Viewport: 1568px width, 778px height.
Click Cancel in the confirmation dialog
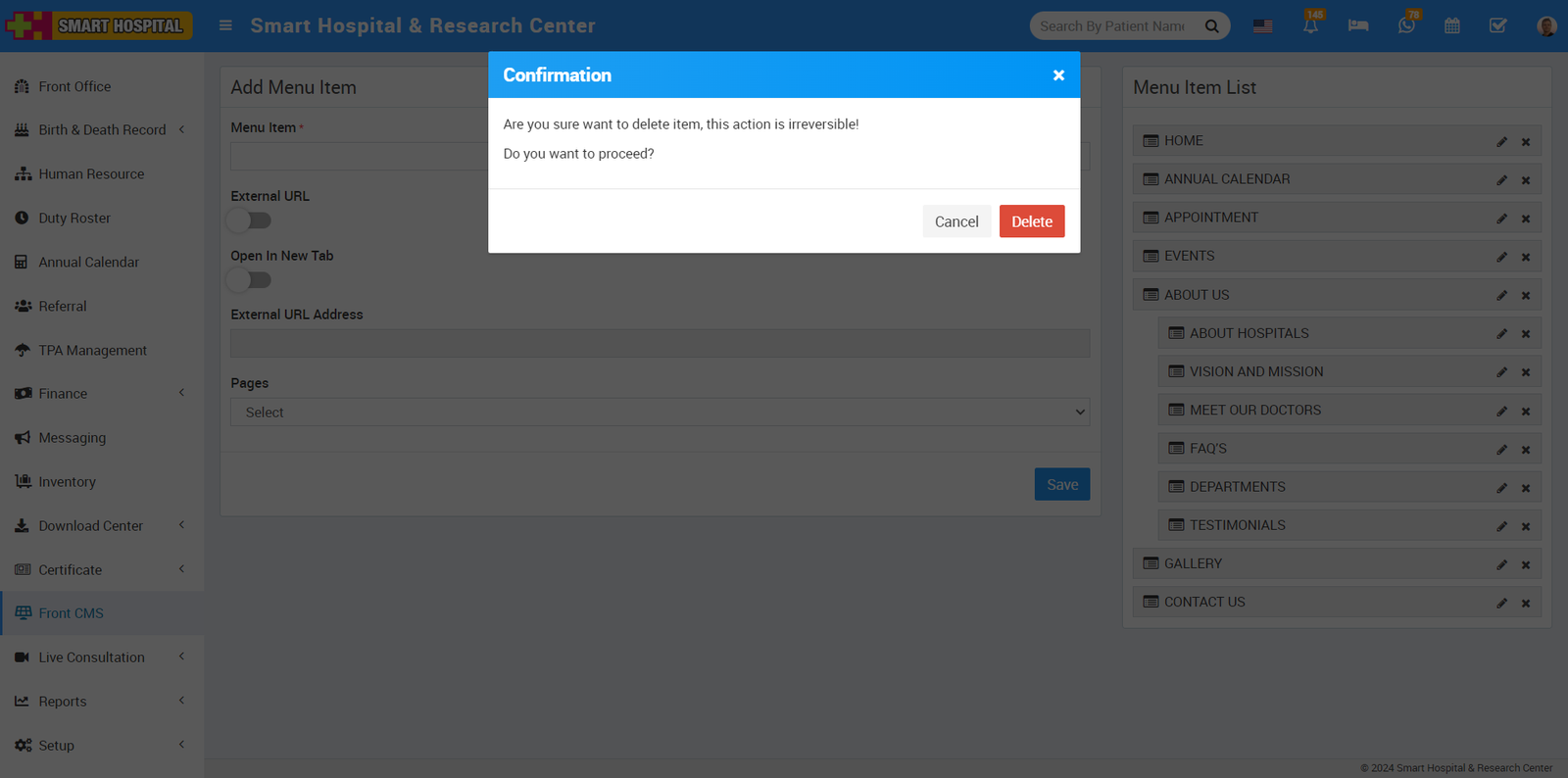(955, 221)
